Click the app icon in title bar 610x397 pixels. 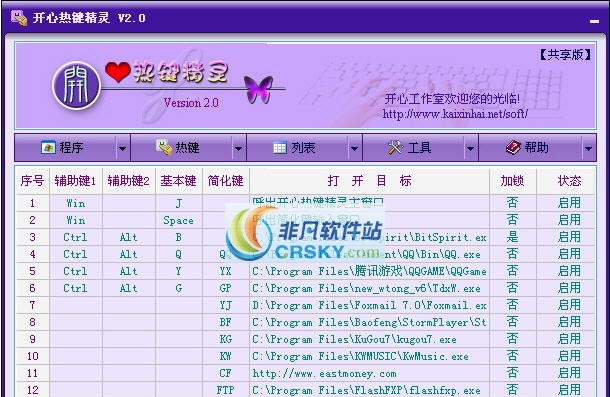(19, 18)
